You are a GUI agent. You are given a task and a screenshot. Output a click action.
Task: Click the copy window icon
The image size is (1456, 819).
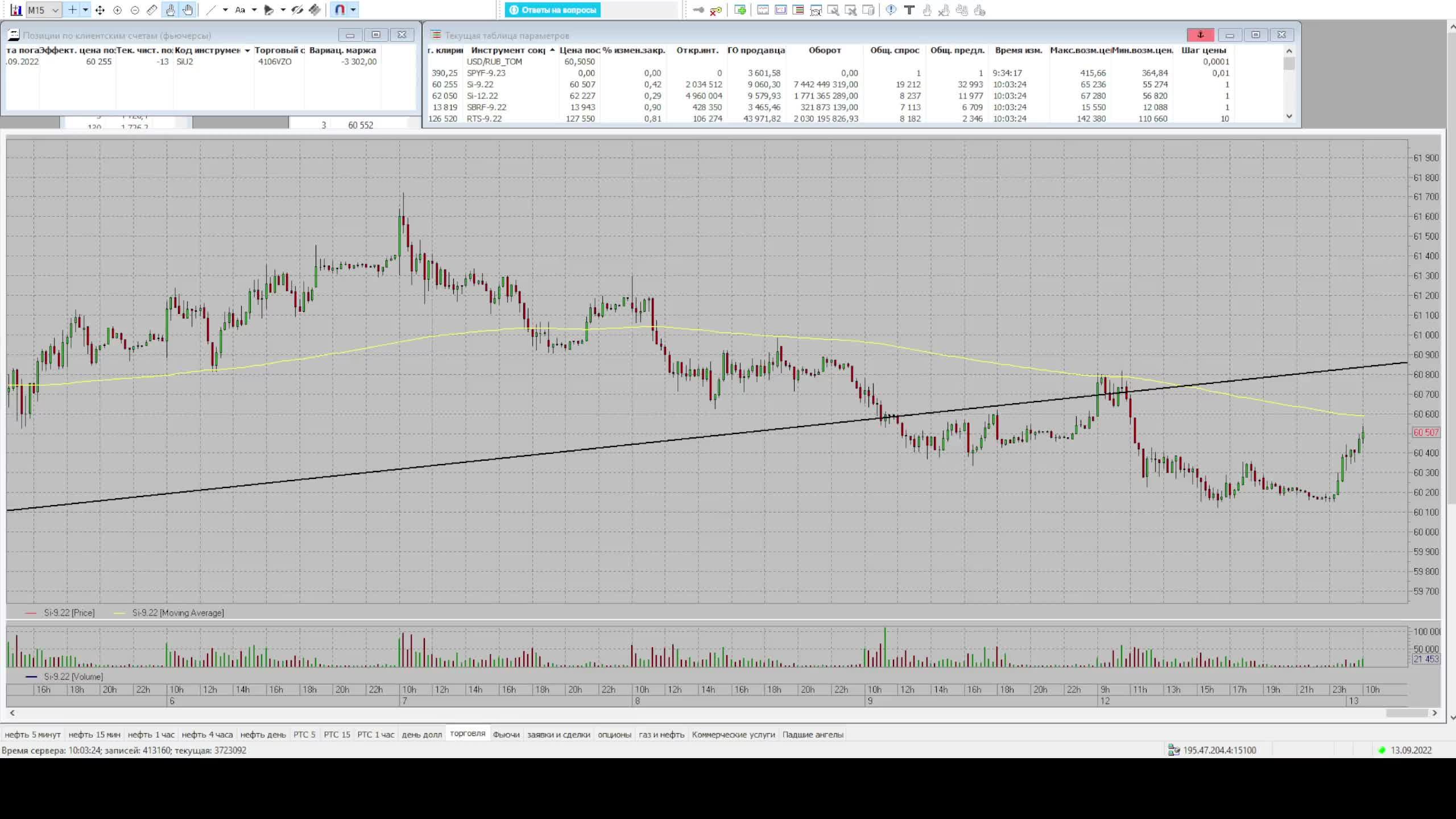(868, 10)
